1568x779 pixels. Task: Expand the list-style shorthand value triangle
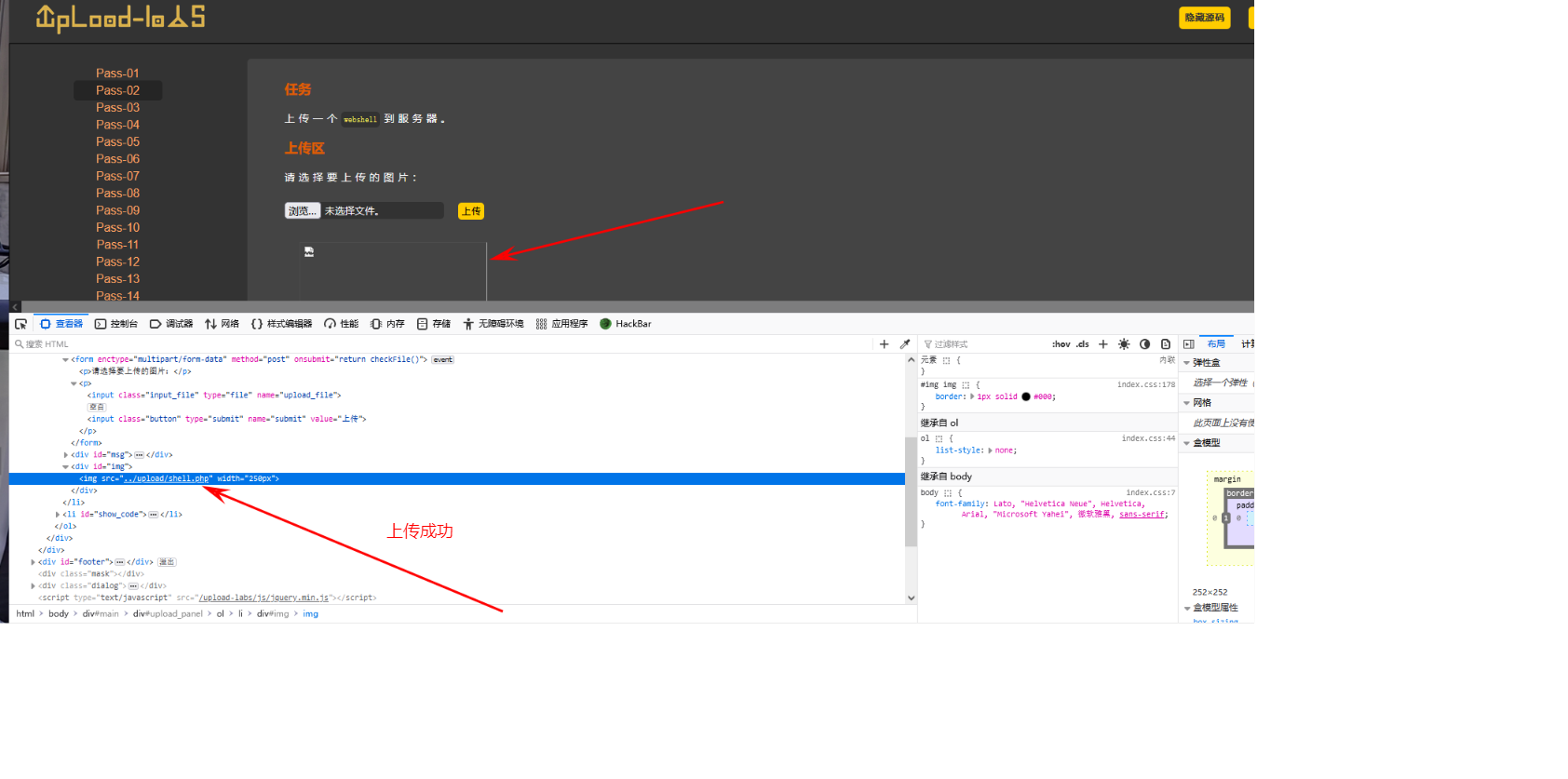(x=990, y=450)
